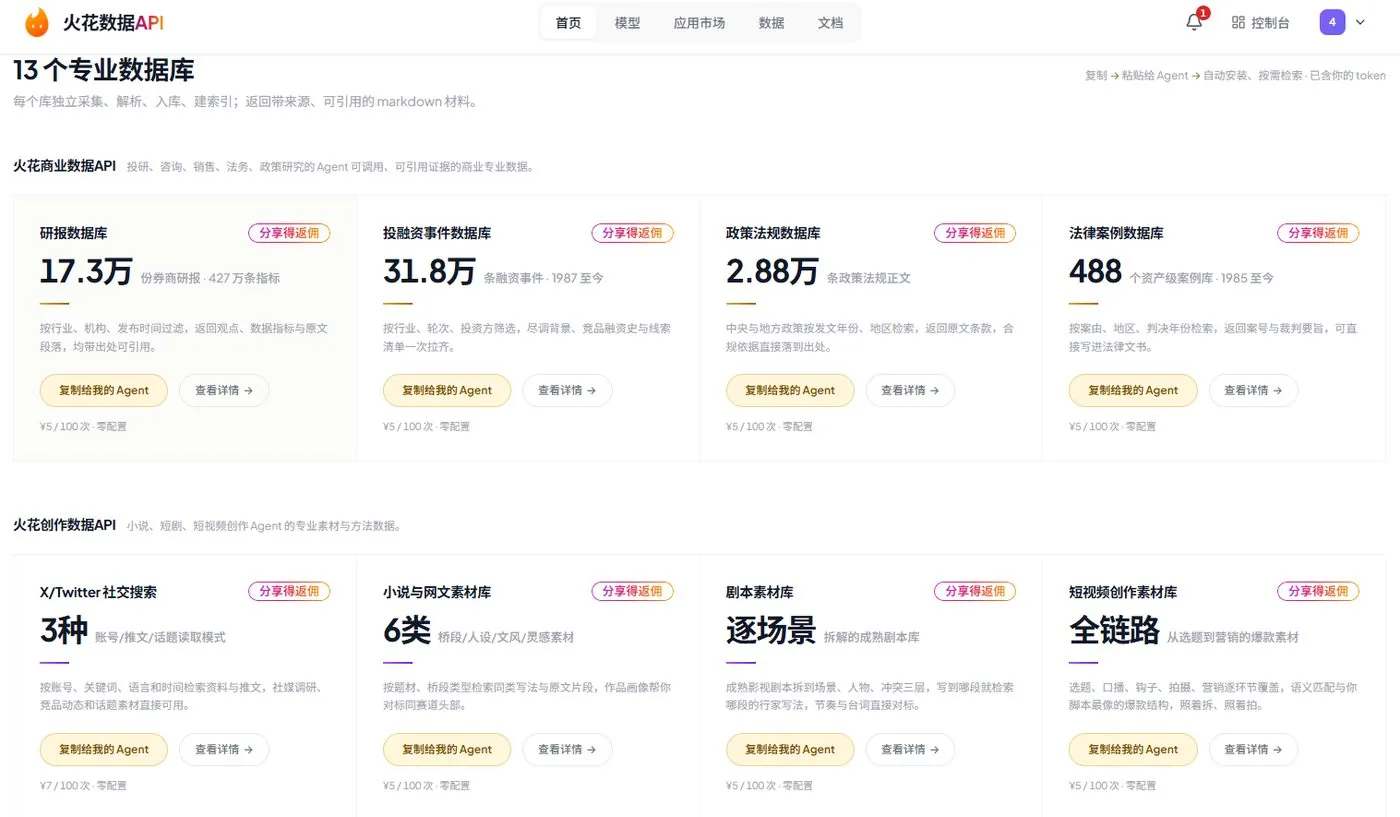Click 分享得返佣 badge on 投融资事件数据库
This screenshot has height=817, width=1400.
(x=632, y=233)
